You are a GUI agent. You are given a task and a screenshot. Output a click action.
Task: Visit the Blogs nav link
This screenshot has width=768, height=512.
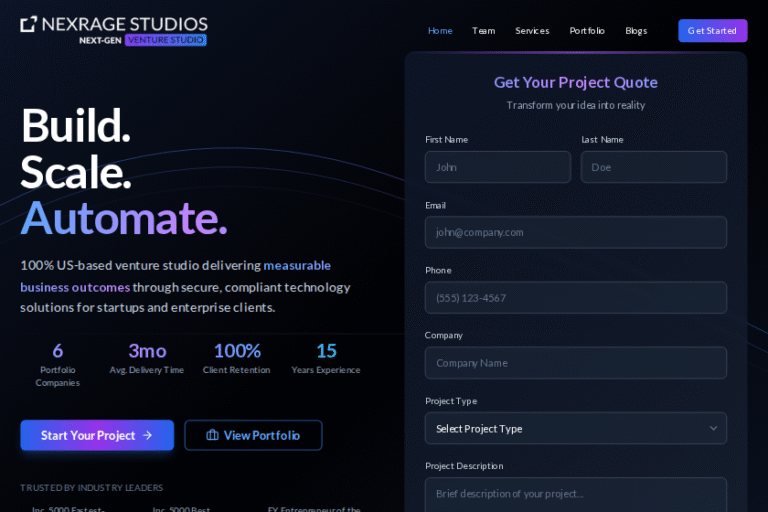click(636, 30)
